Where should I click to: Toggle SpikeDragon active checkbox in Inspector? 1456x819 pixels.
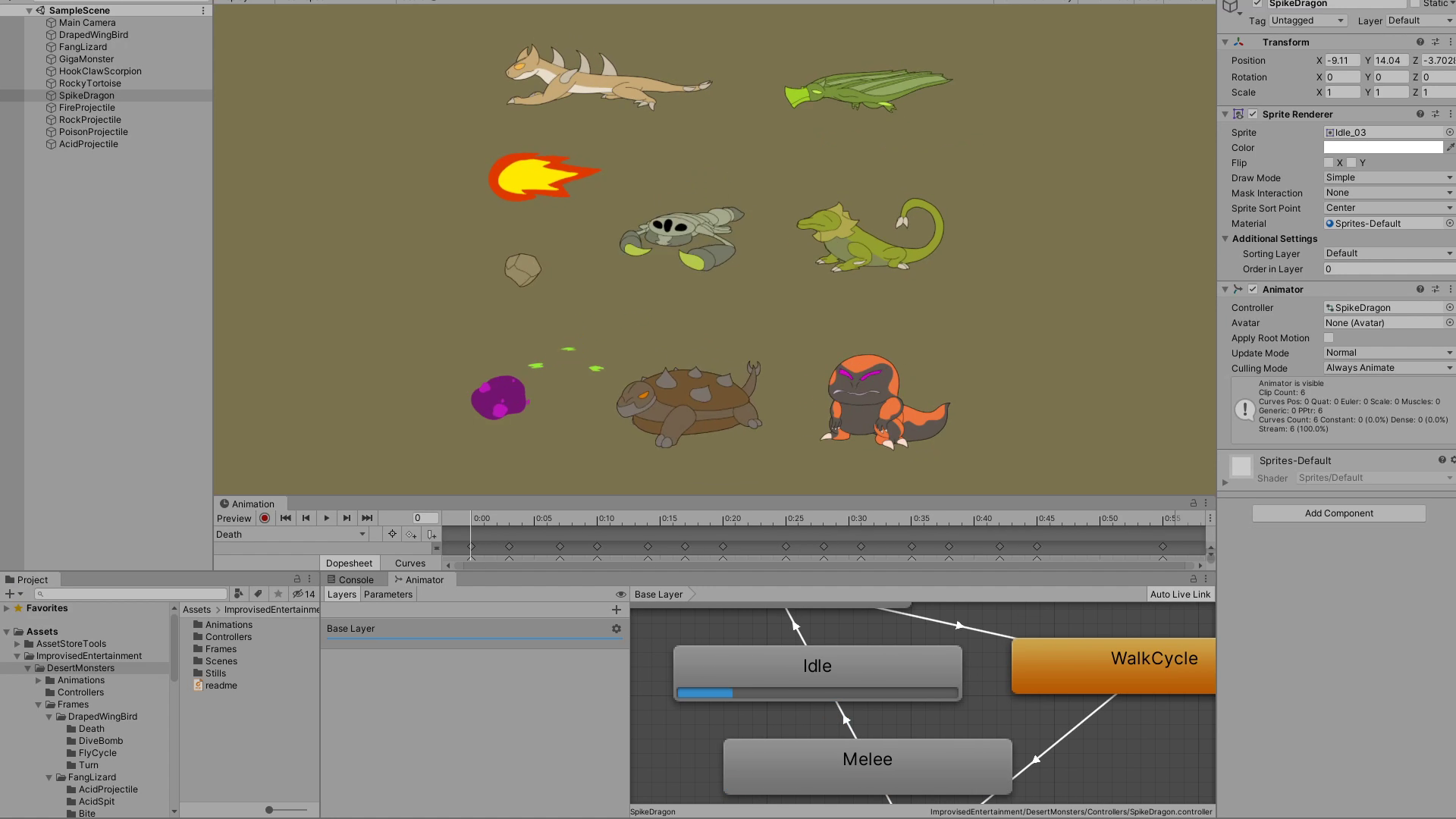point(1257,4)
